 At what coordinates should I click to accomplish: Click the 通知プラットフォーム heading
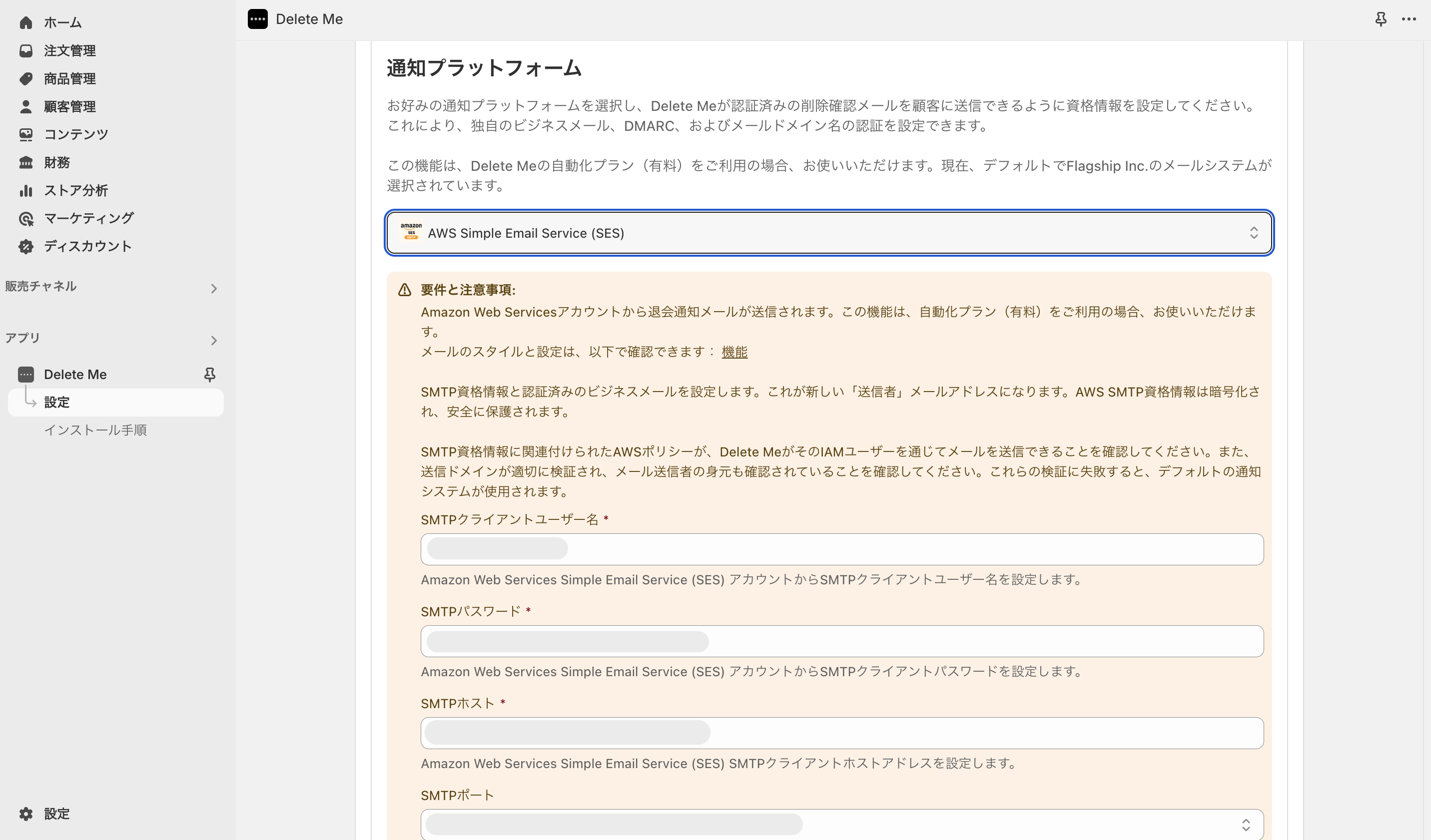click(x=484, y=68)
